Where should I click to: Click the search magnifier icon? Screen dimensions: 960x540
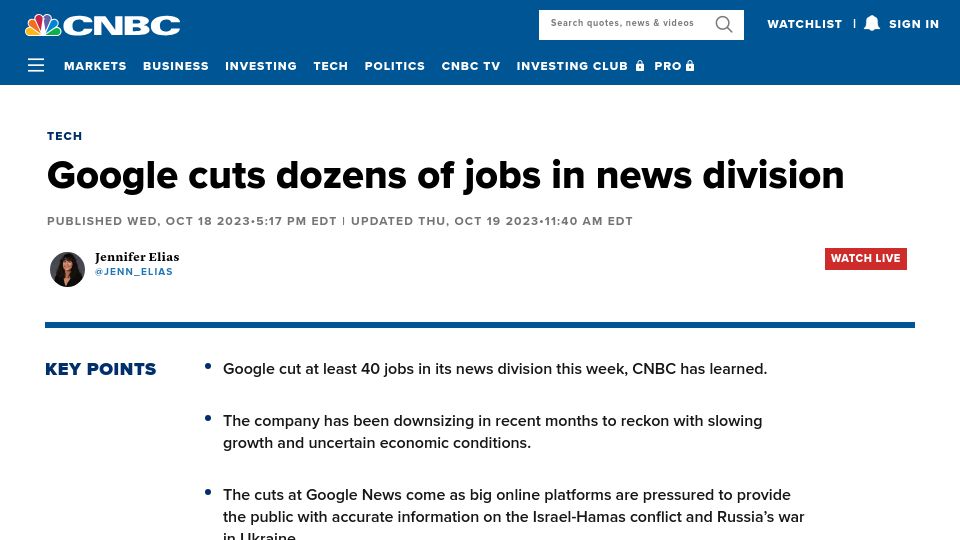(x=724, y=24)
